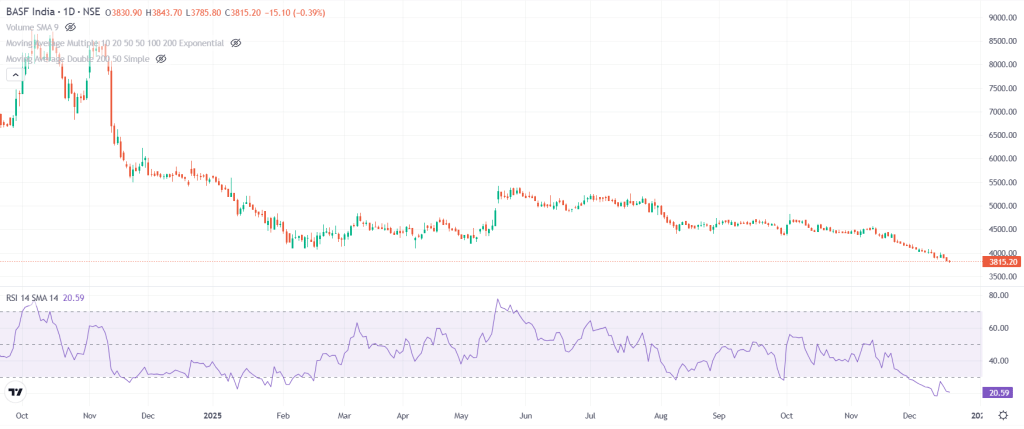Click the RSI 14 SMA 14 legend
The height and width of the screenshot is (429, 1024).
coord(30,297)
